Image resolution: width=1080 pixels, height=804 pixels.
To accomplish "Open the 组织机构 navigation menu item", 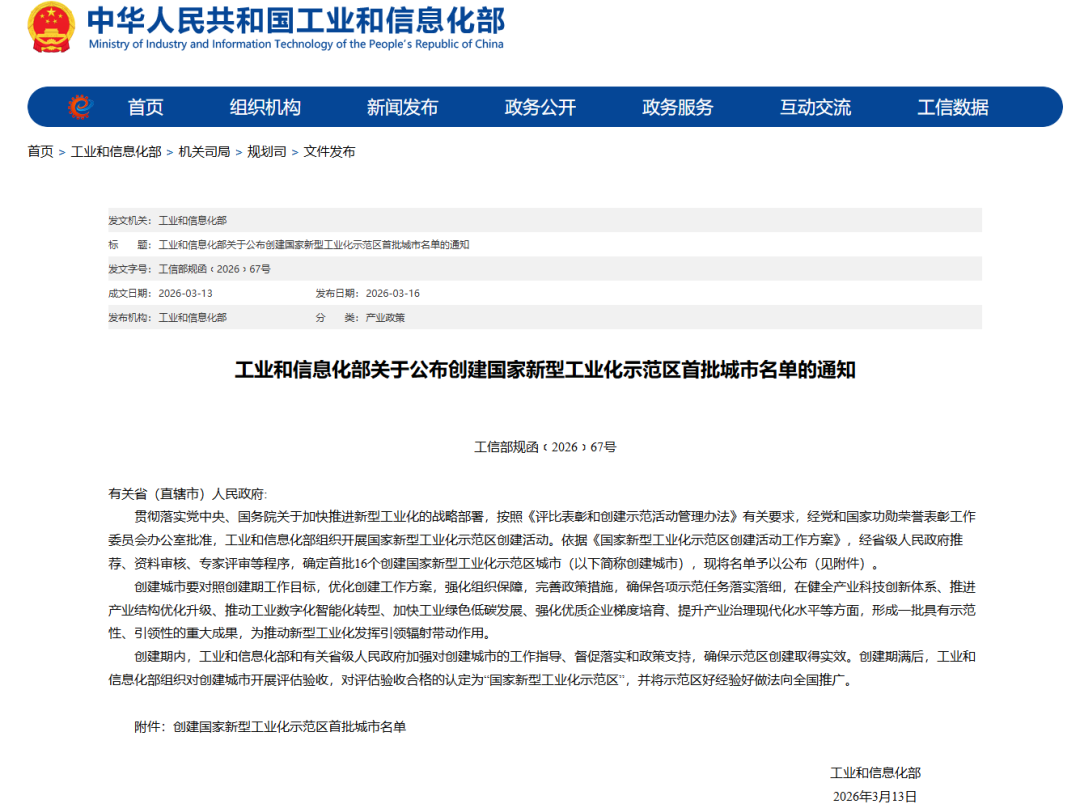I will tap(265, 107).
